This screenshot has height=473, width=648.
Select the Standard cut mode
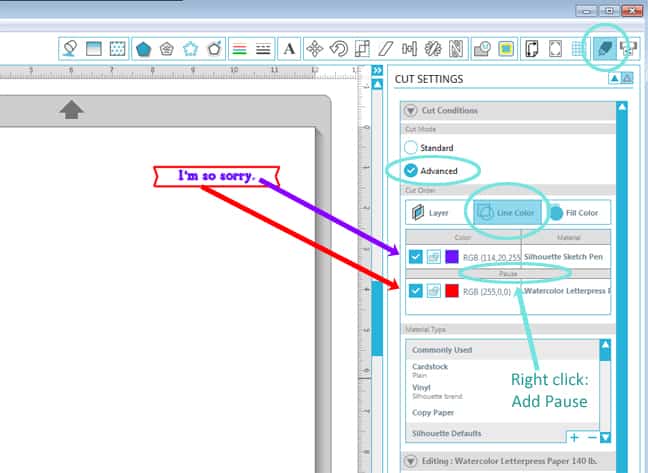[411, 148]
